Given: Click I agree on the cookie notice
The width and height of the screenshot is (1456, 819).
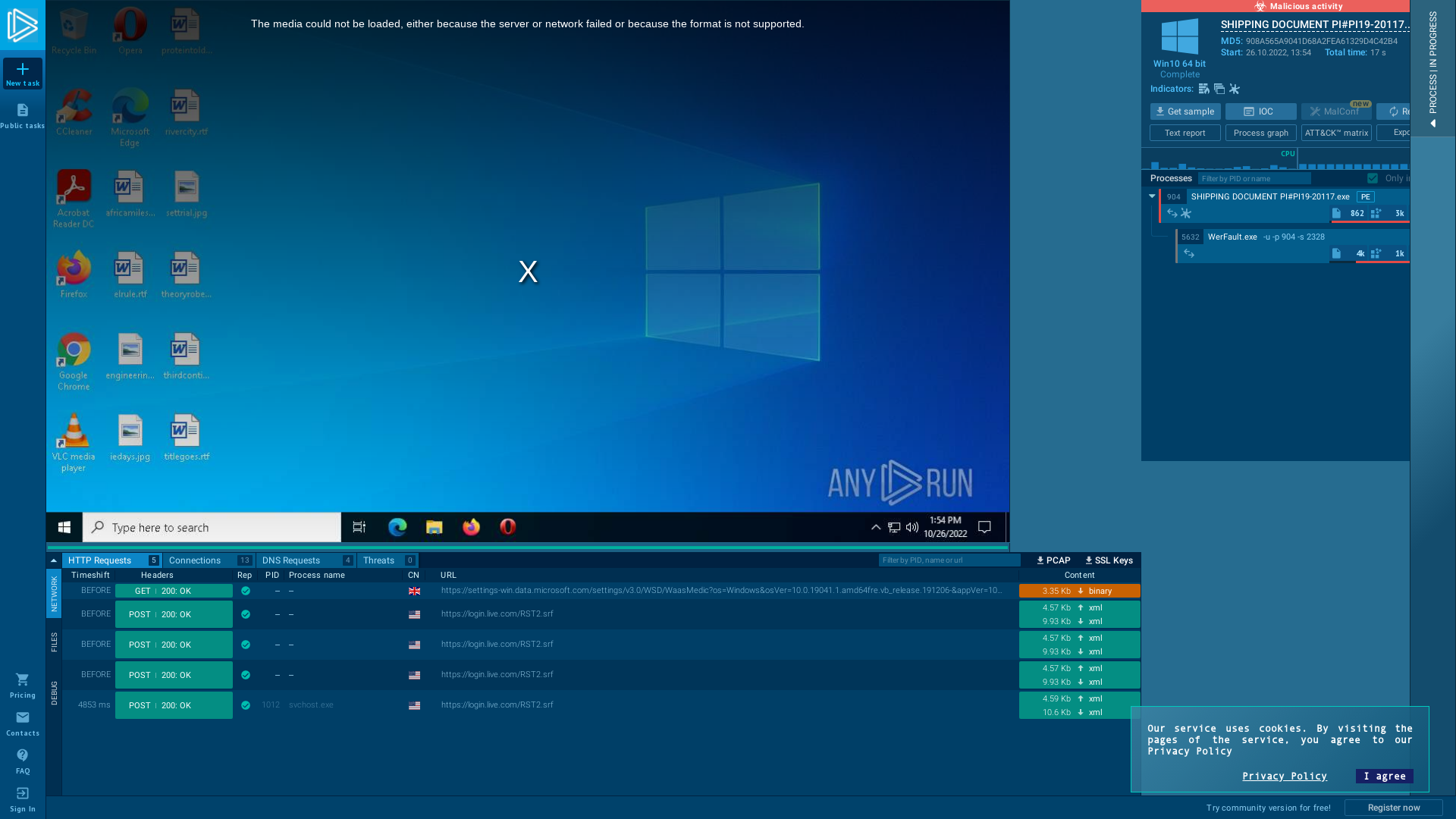Looking at the screenshot, I should pyautogui.click(x=1383, y=776).
